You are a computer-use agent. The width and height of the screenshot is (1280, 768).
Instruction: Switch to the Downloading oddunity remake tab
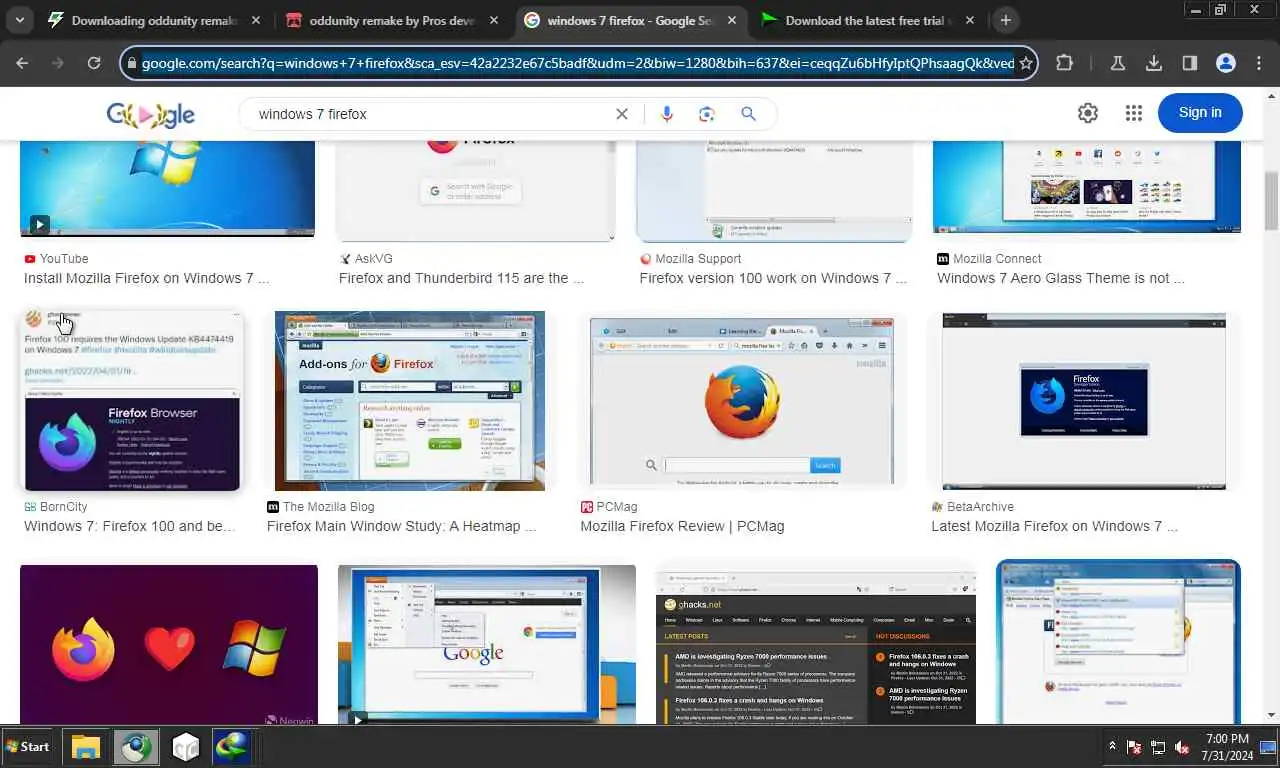coord(155,20)
